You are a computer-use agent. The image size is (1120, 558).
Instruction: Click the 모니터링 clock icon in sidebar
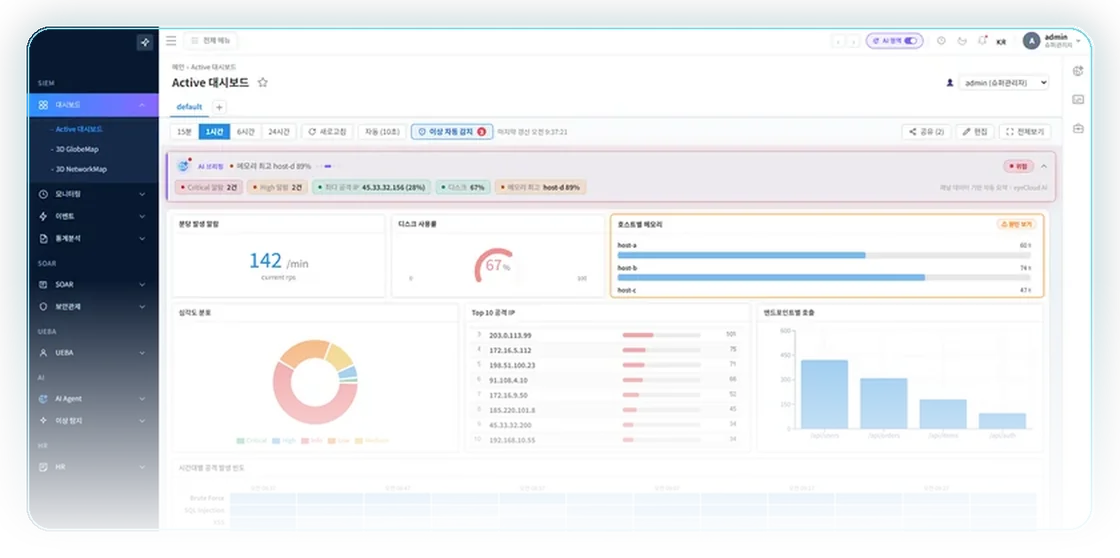(x=44, y=194)
